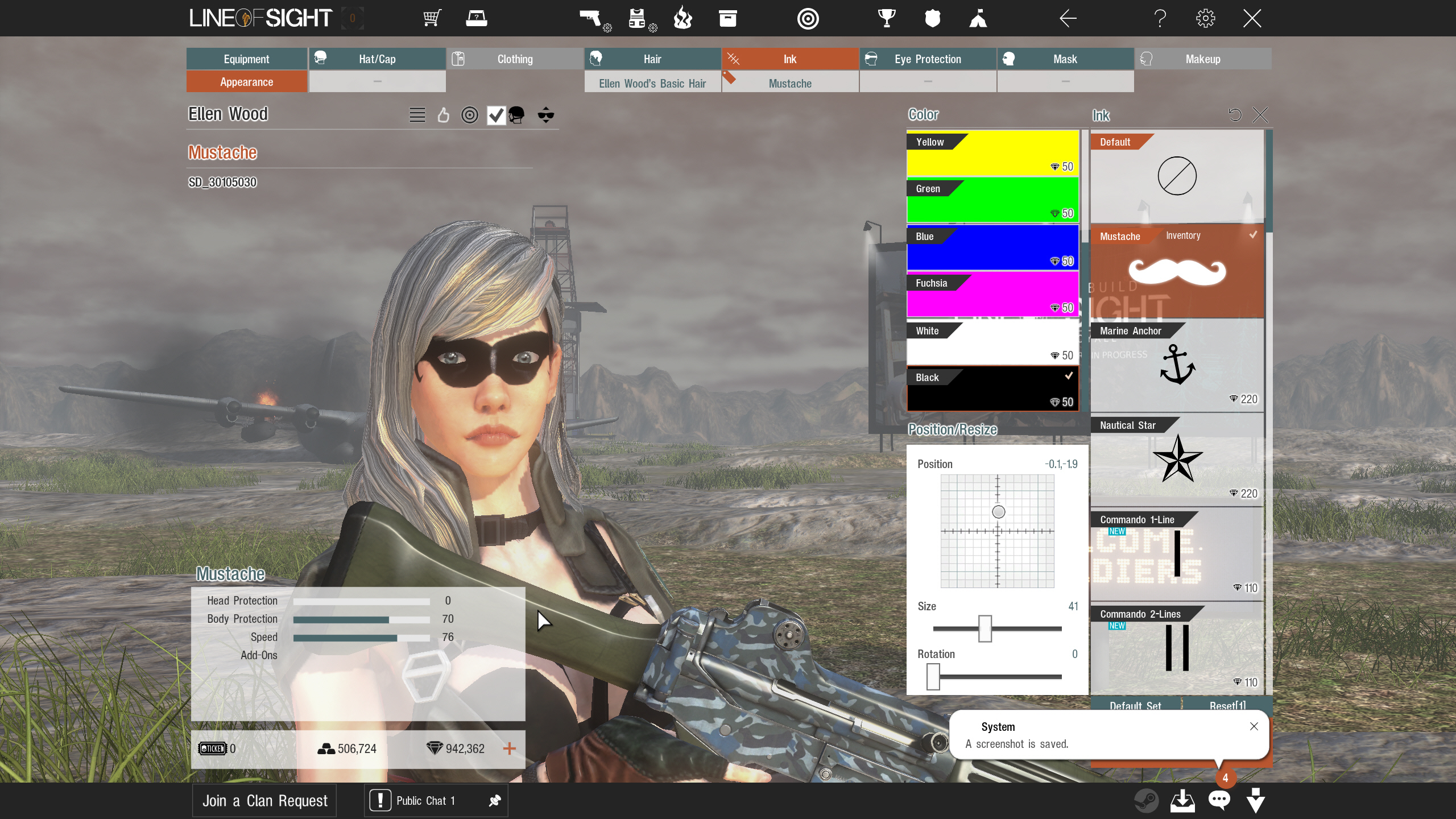The width and height of the screenshot is (1456, 819).
Task: Expand the list lines icon near Ellen Wood
Action: (417, 115)
